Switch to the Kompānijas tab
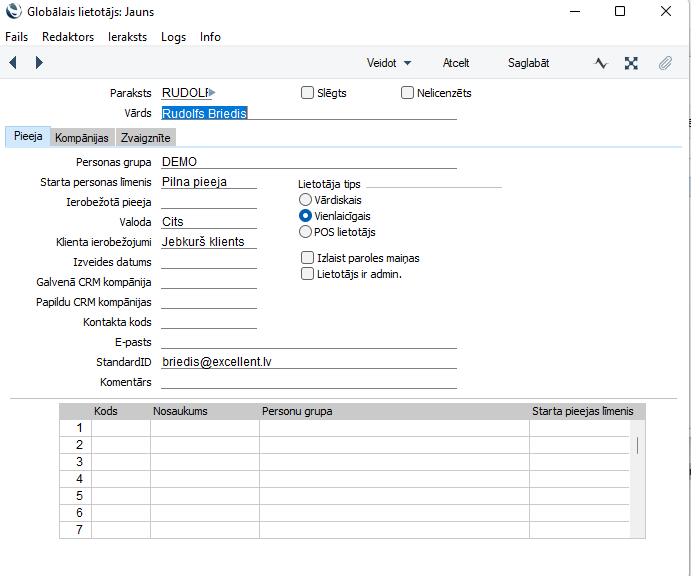The width and height of the screenshot is (691, 576). (x=82, y=138)
